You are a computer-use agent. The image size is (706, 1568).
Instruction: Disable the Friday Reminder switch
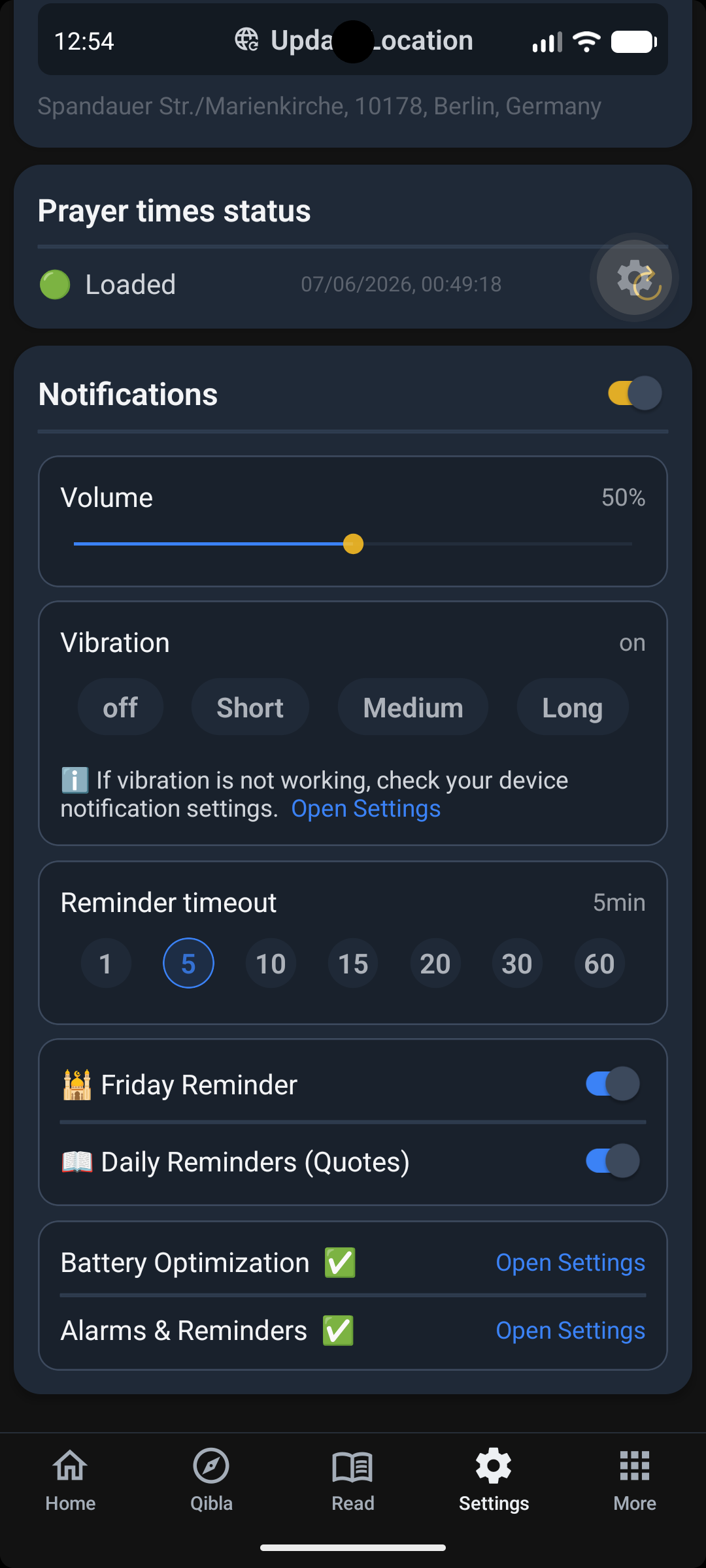coord(613,1084)
